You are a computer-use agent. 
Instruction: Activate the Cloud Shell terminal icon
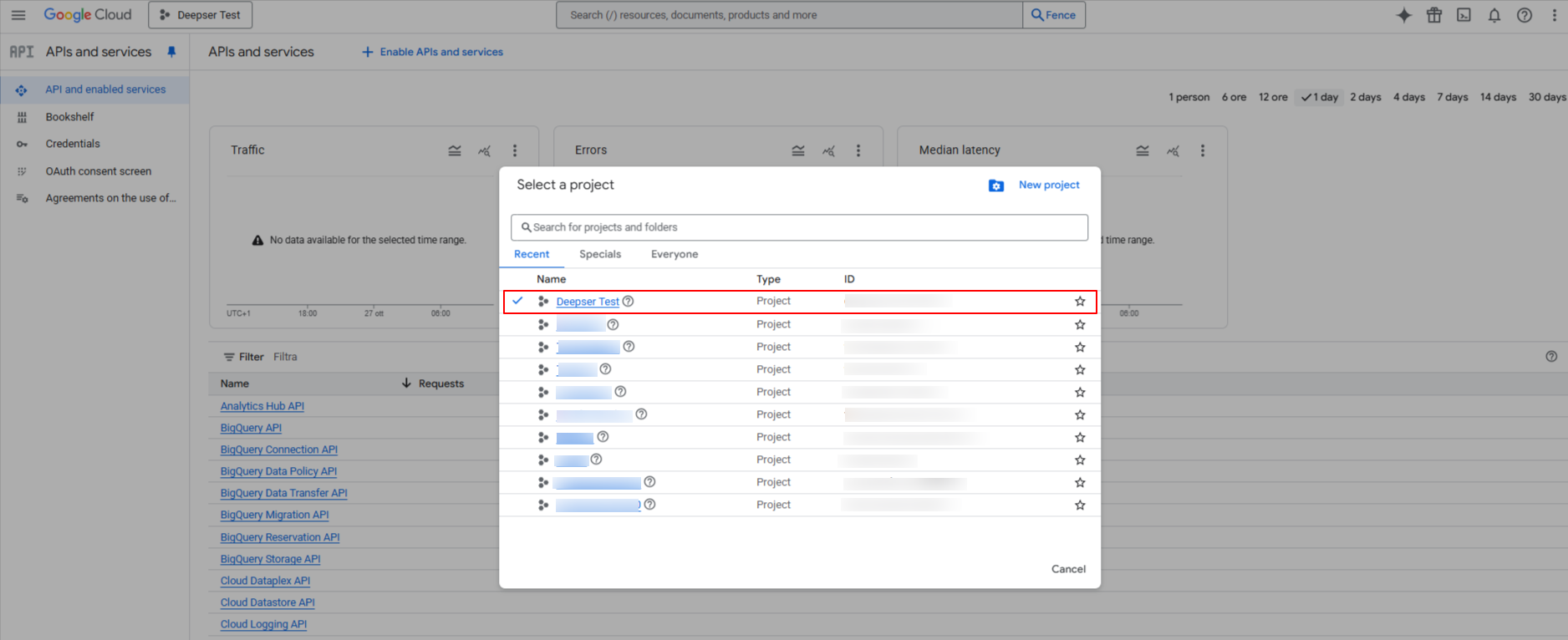click(x=1464, y=15)
